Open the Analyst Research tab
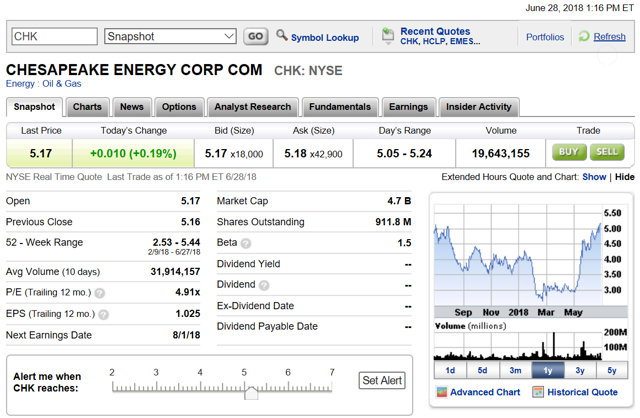The width and height of the screenshot is (640, 418). coord(253,107)
